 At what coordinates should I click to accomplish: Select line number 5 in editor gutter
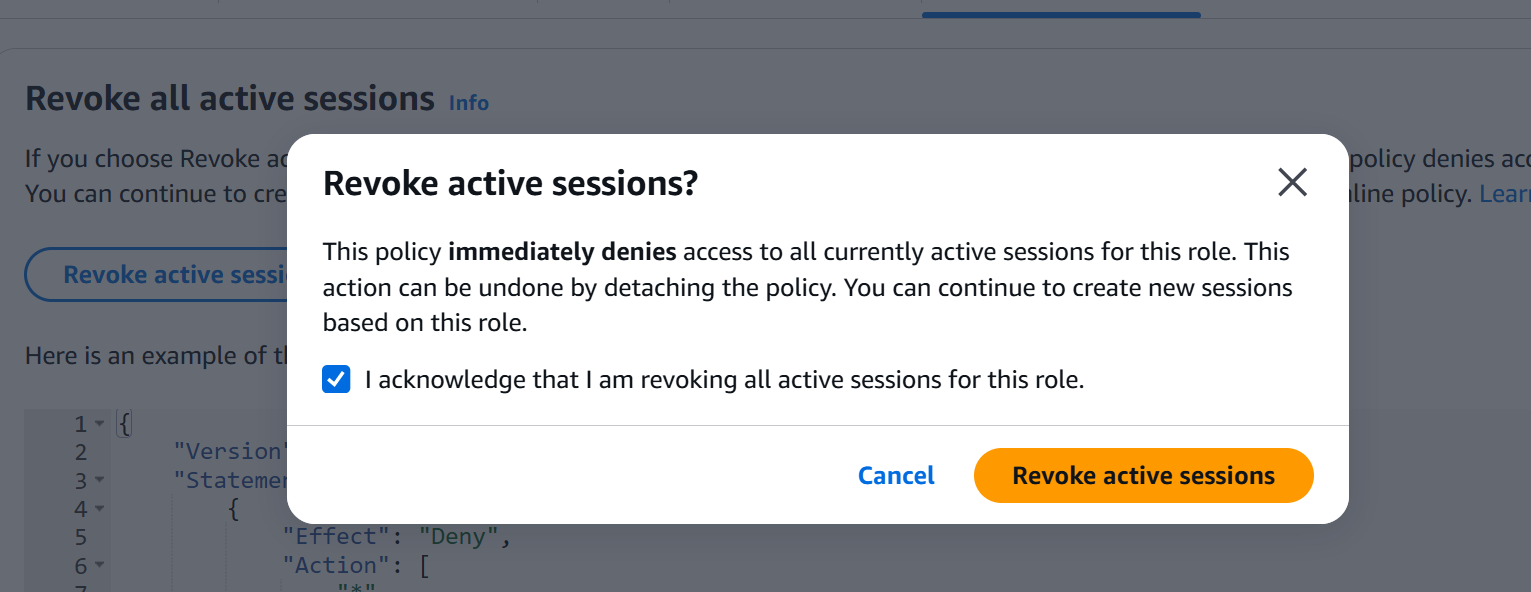point(81,537)
